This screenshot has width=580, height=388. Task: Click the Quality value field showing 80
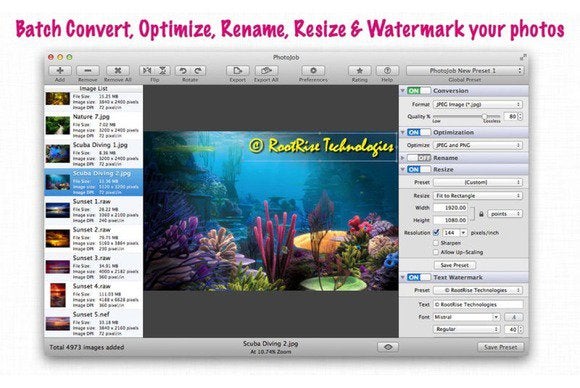click(x=510, y=117)
